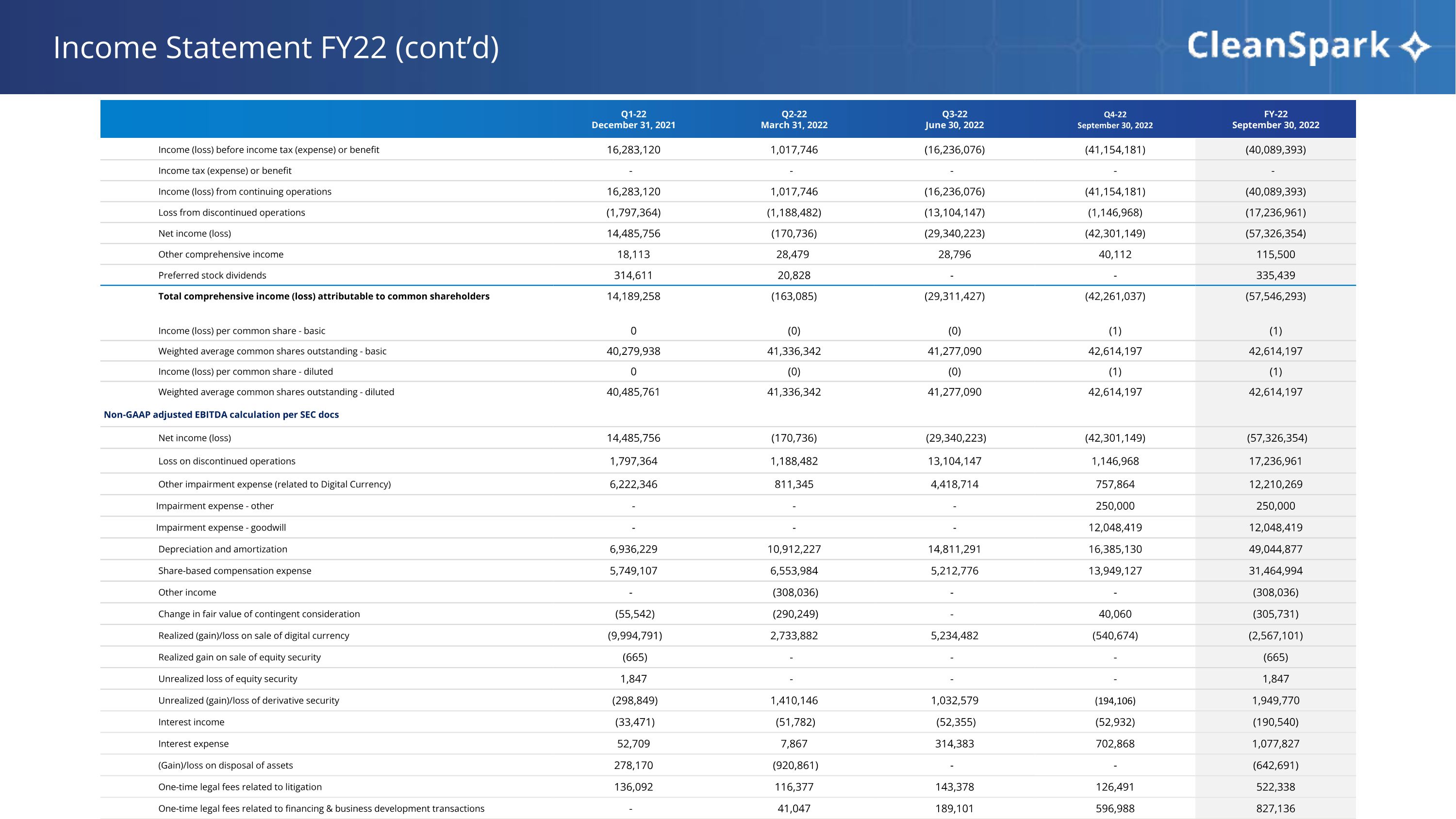Screen dimensions: 1456x819
Task: Click Loss from discontinued operations label
Action: pyautogui.click(x=231, y=213)
